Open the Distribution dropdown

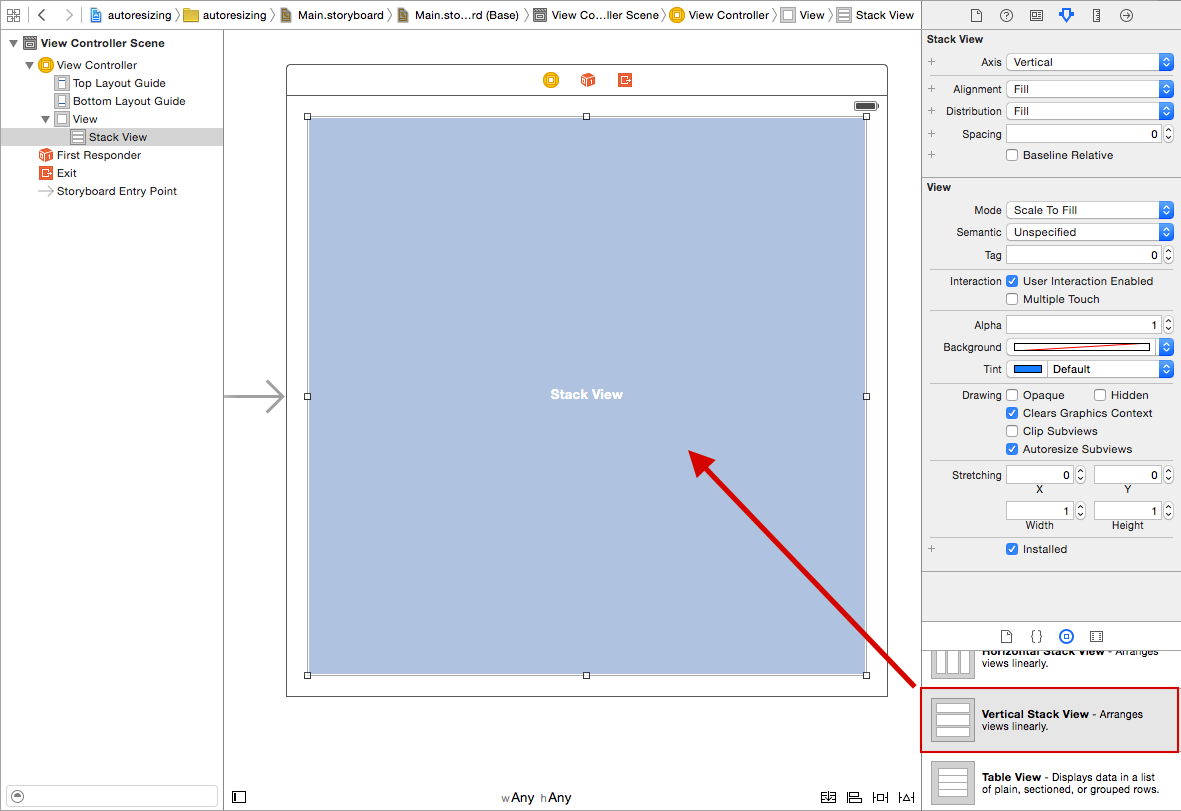(x=1090, y=111)
